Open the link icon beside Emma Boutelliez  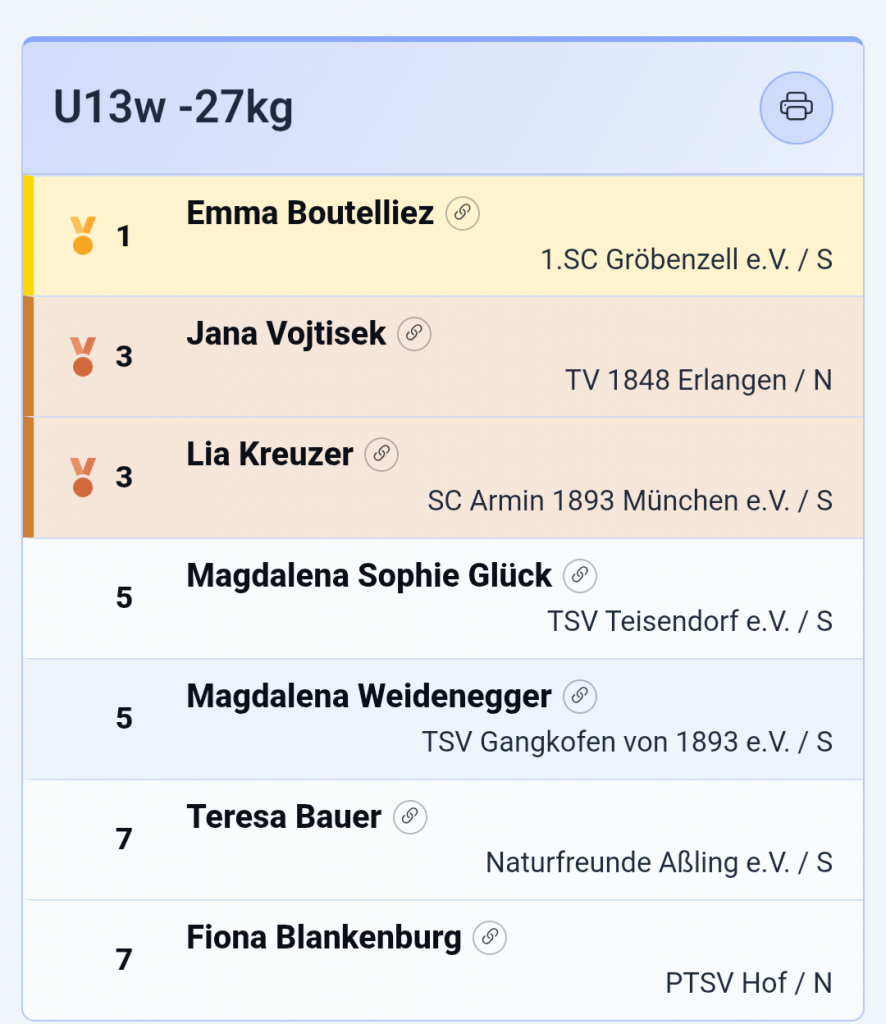click(x=462, y=213)
